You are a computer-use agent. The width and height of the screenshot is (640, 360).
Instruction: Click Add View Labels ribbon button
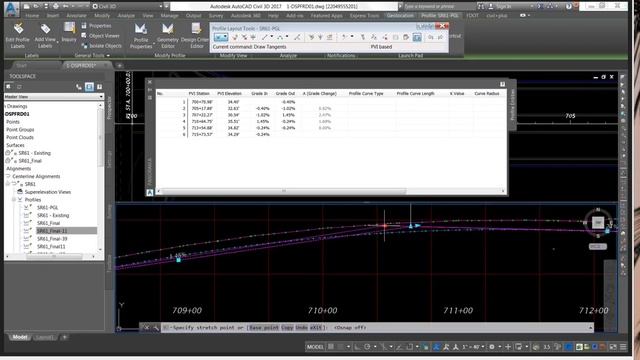(x=45, y=35)
